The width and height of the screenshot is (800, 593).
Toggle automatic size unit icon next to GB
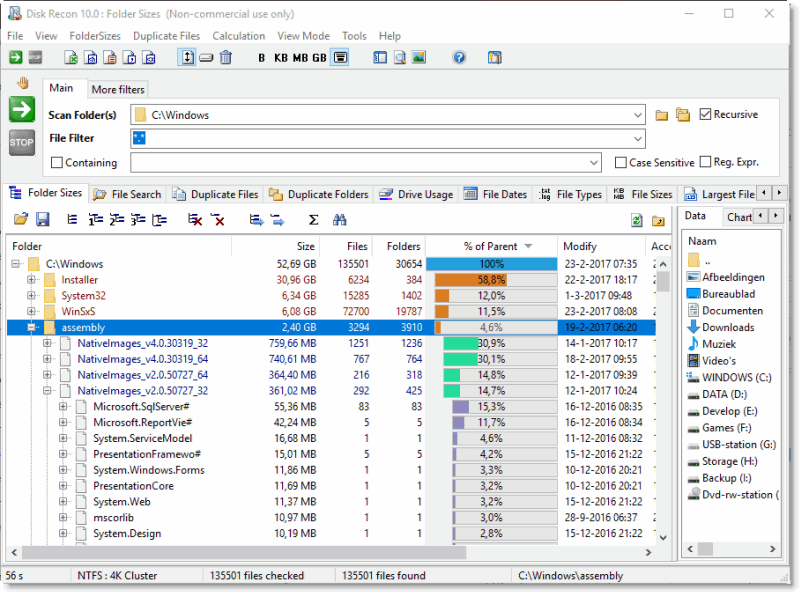340,58
